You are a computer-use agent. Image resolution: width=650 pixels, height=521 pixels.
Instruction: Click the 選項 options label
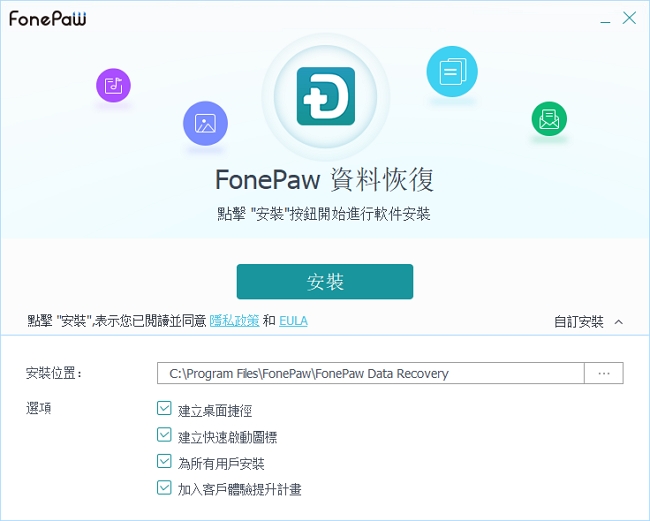[x=39, y=408]
